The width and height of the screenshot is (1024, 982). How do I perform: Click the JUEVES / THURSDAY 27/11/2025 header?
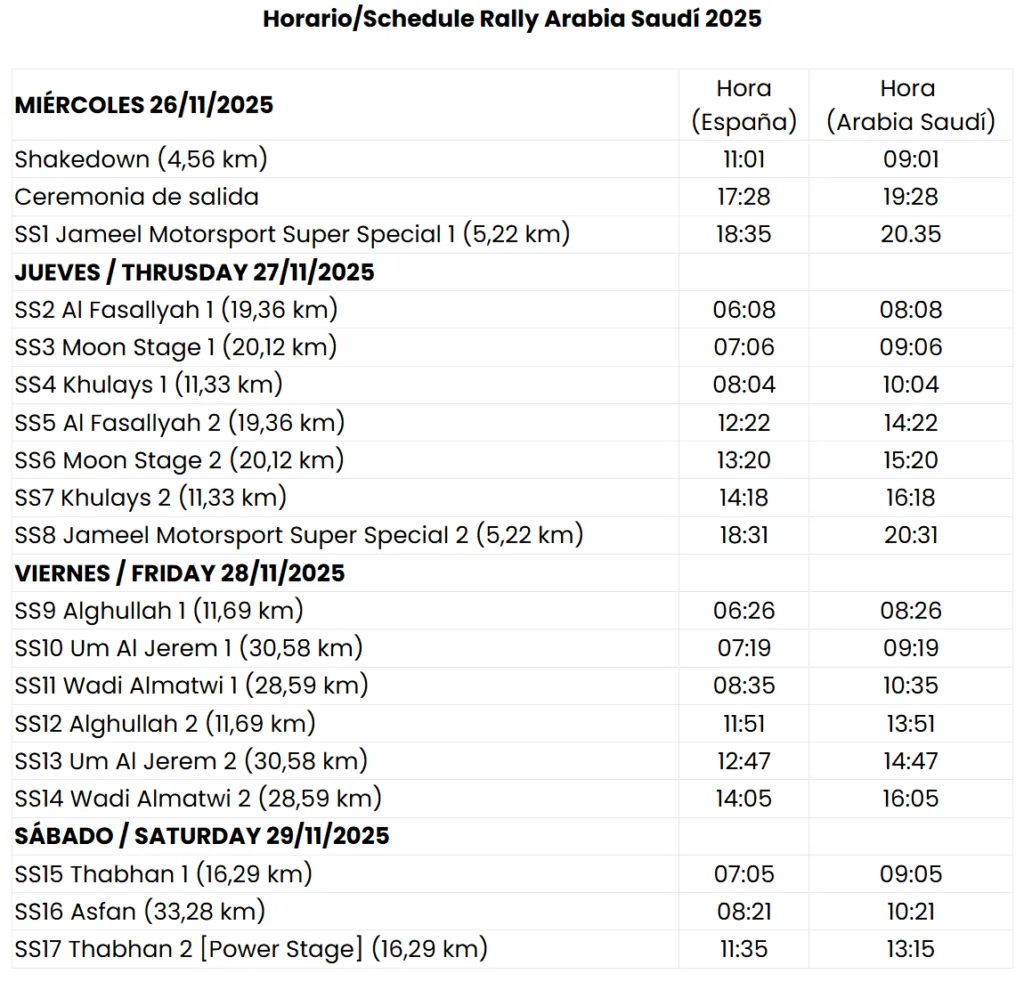coord(195,273)
